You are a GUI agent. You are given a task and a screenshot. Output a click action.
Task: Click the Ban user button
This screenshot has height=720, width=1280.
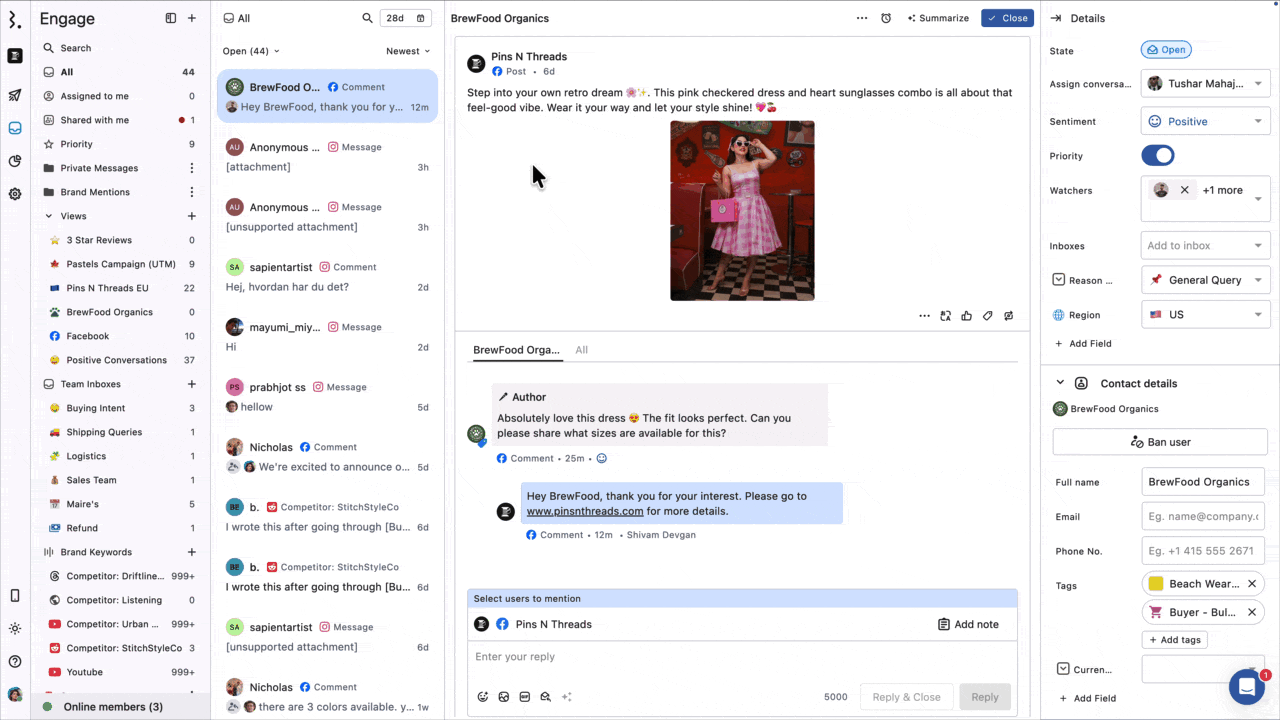1160,441
